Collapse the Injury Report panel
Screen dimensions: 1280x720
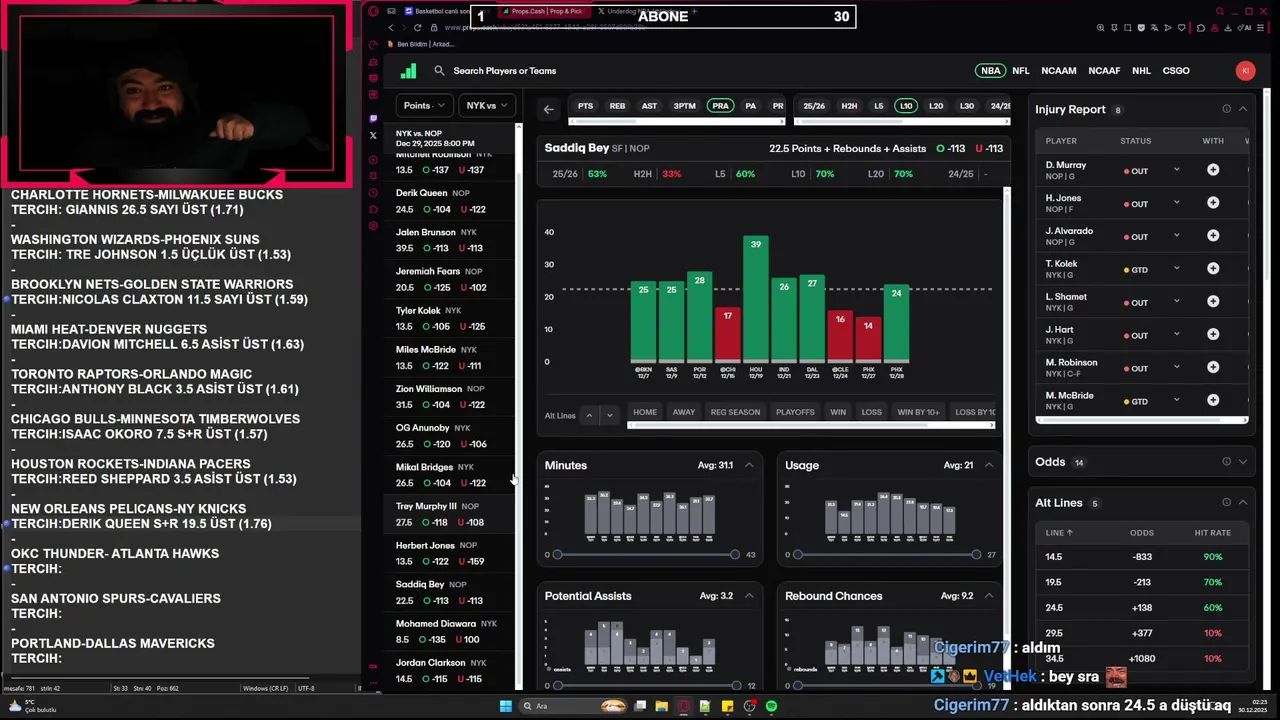(x=1243, y=109)
